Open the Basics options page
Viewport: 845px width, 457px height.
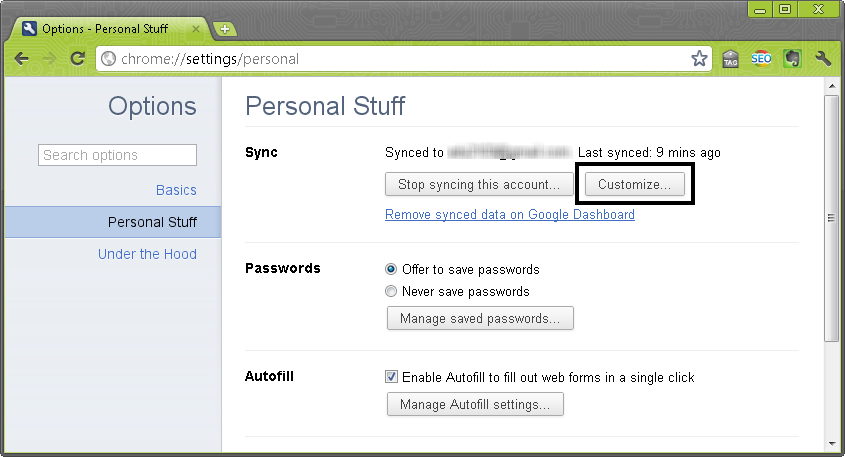pos(176,190)
